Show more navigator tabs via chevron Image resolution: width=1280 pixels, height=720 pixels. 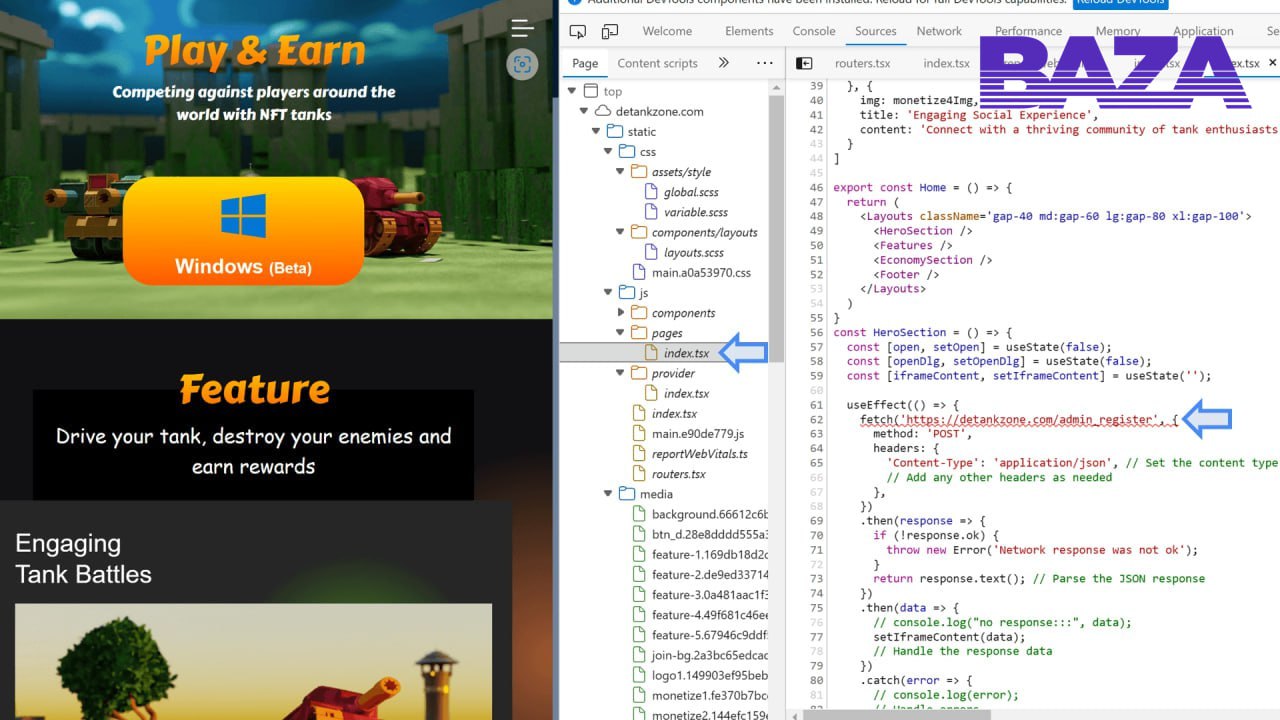pyautogui.click(x=723, y=63)
